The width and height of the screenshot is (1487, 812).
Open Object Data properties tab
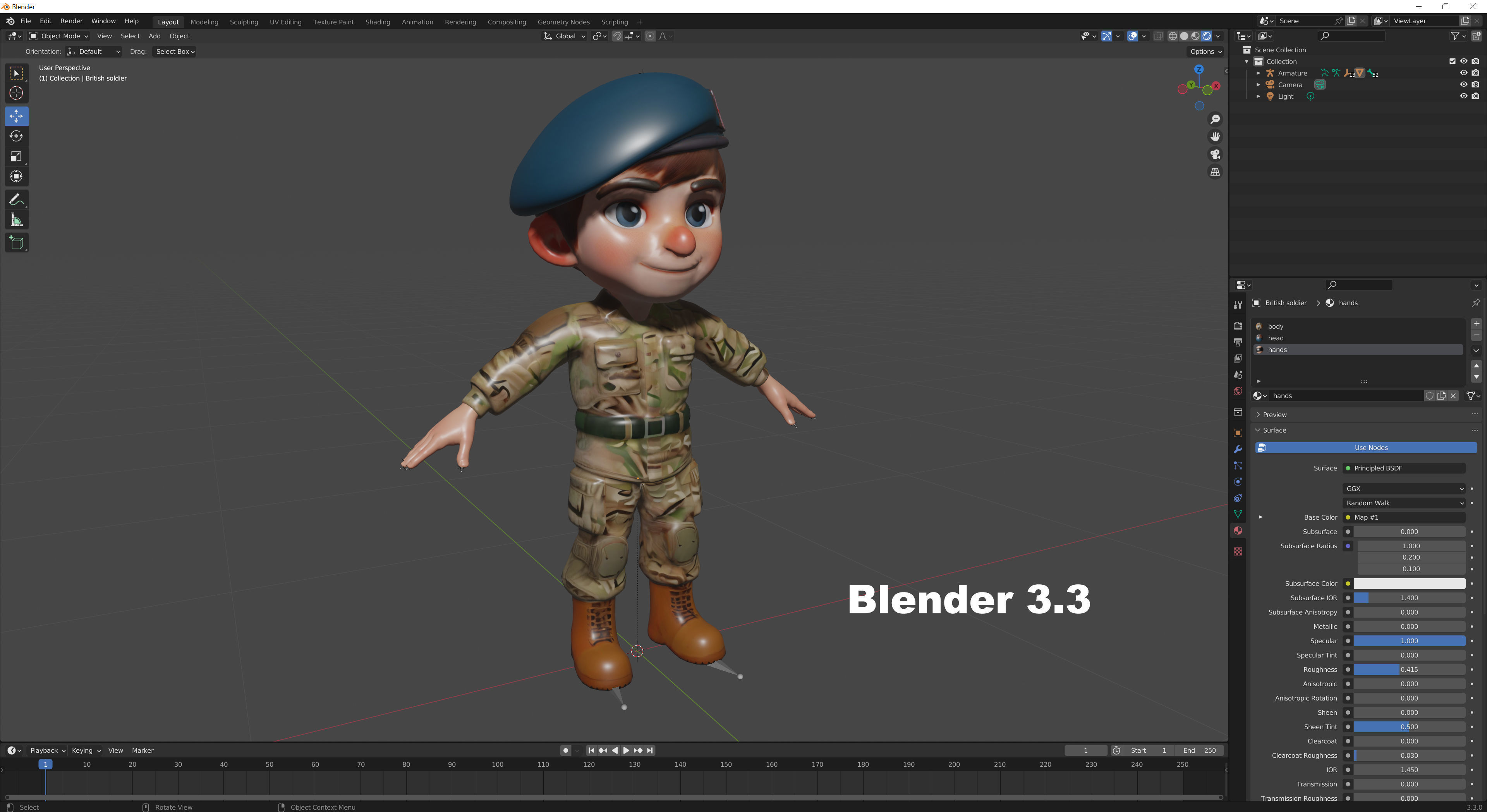(1238, 514)
